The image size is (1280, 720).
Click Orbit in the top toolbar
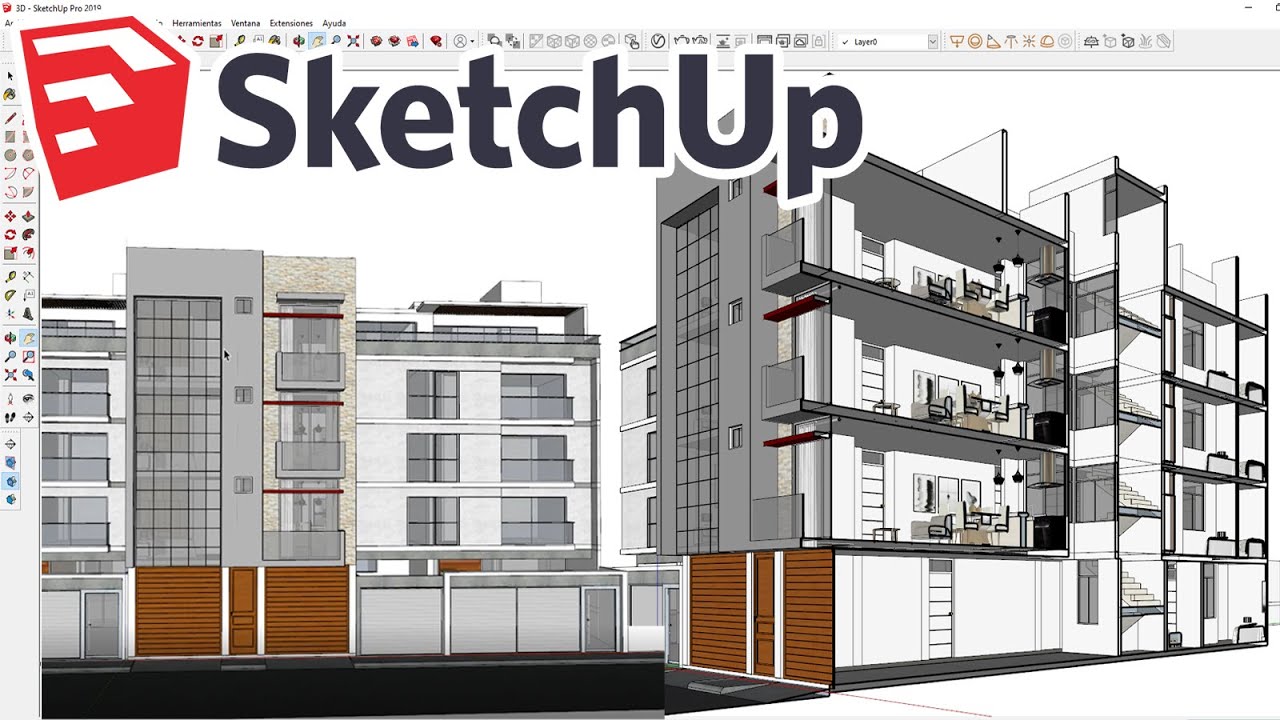[x=298, y=41]
